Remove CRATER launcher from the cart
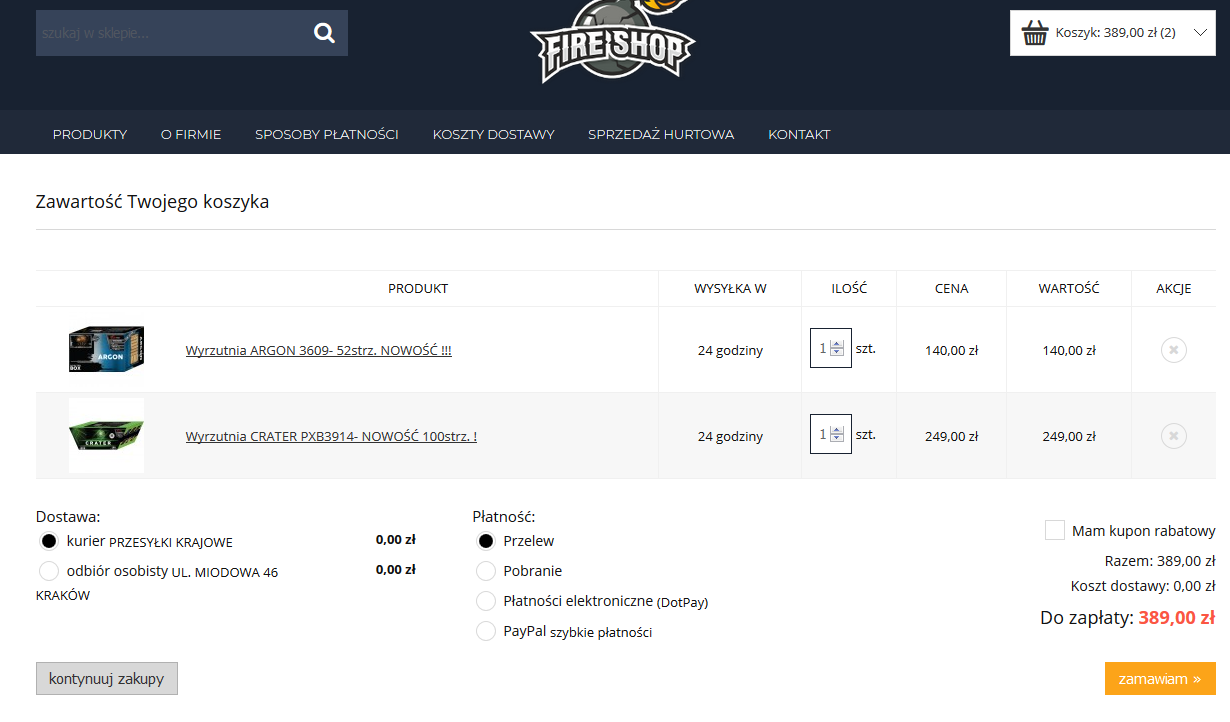 tap(1174, 436)
